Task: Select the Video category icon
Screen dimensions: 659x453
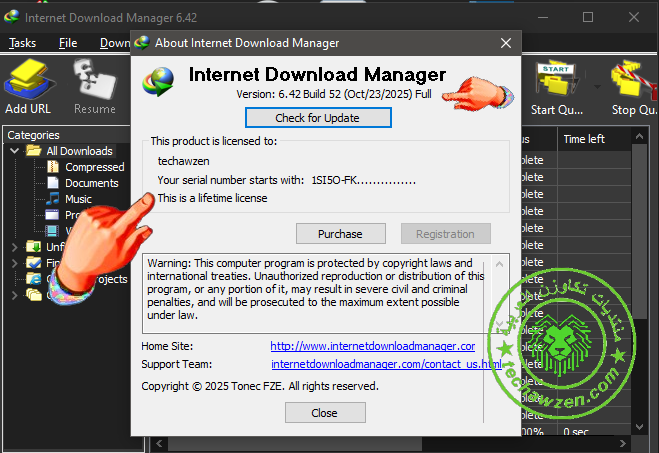Action: coord(52,230)
